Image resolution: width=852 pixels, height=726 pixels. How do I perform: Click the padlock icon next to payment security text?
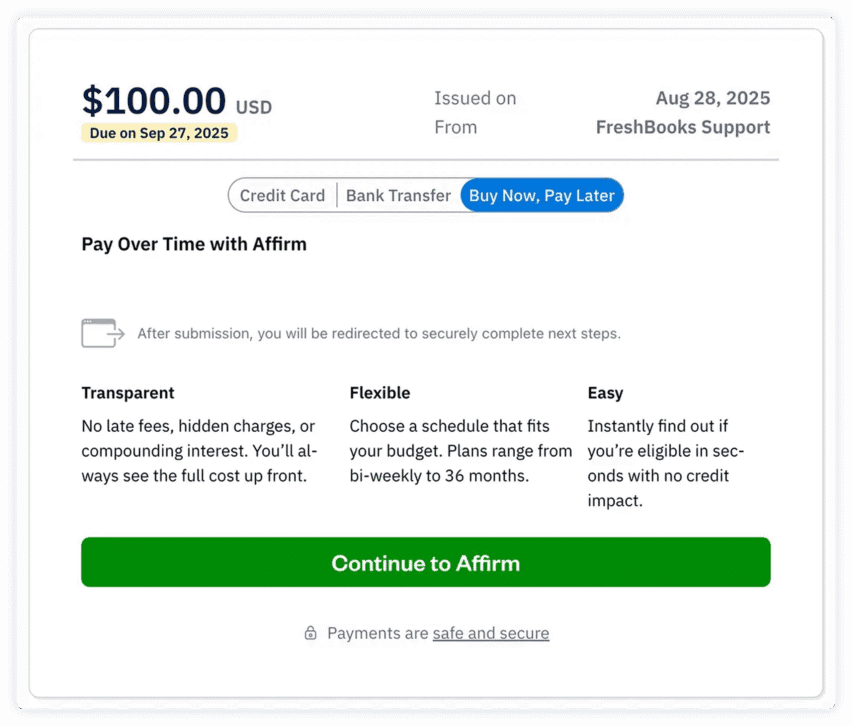tap(311, 633)
